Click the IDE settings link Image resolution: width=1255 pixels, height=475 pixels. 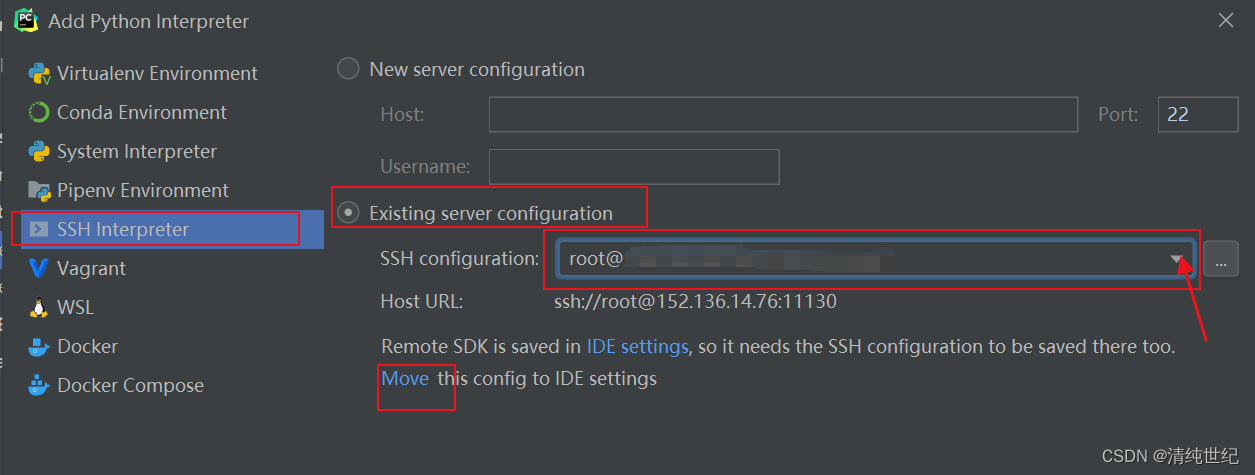637,347
